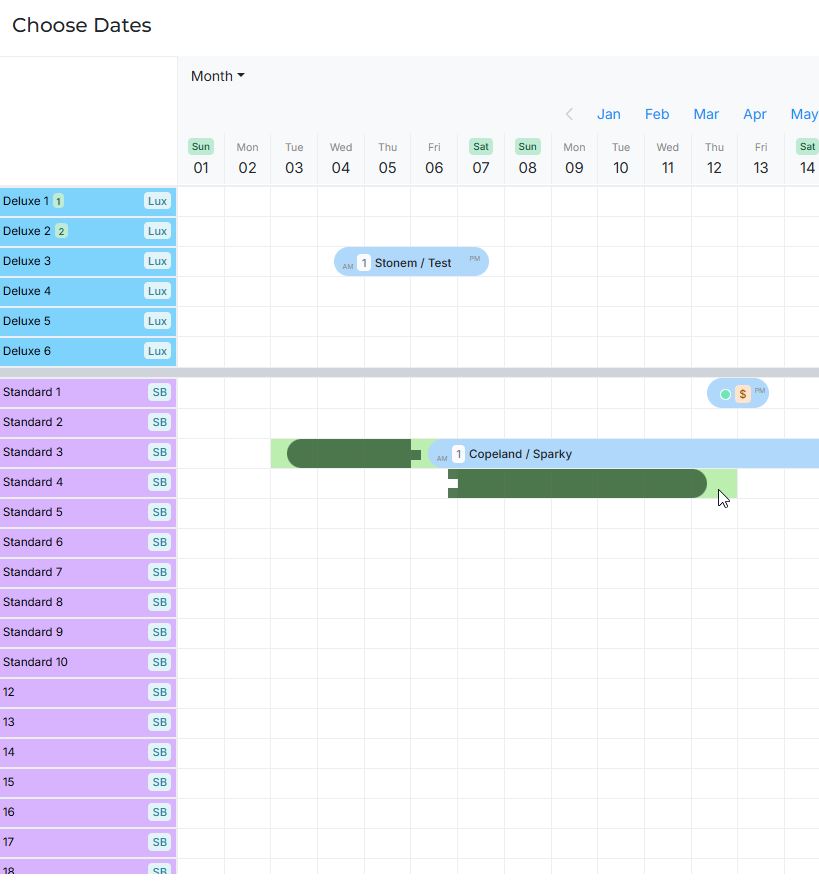Click guest count badge on Stonem / Test booking

(x=364, y=263)
